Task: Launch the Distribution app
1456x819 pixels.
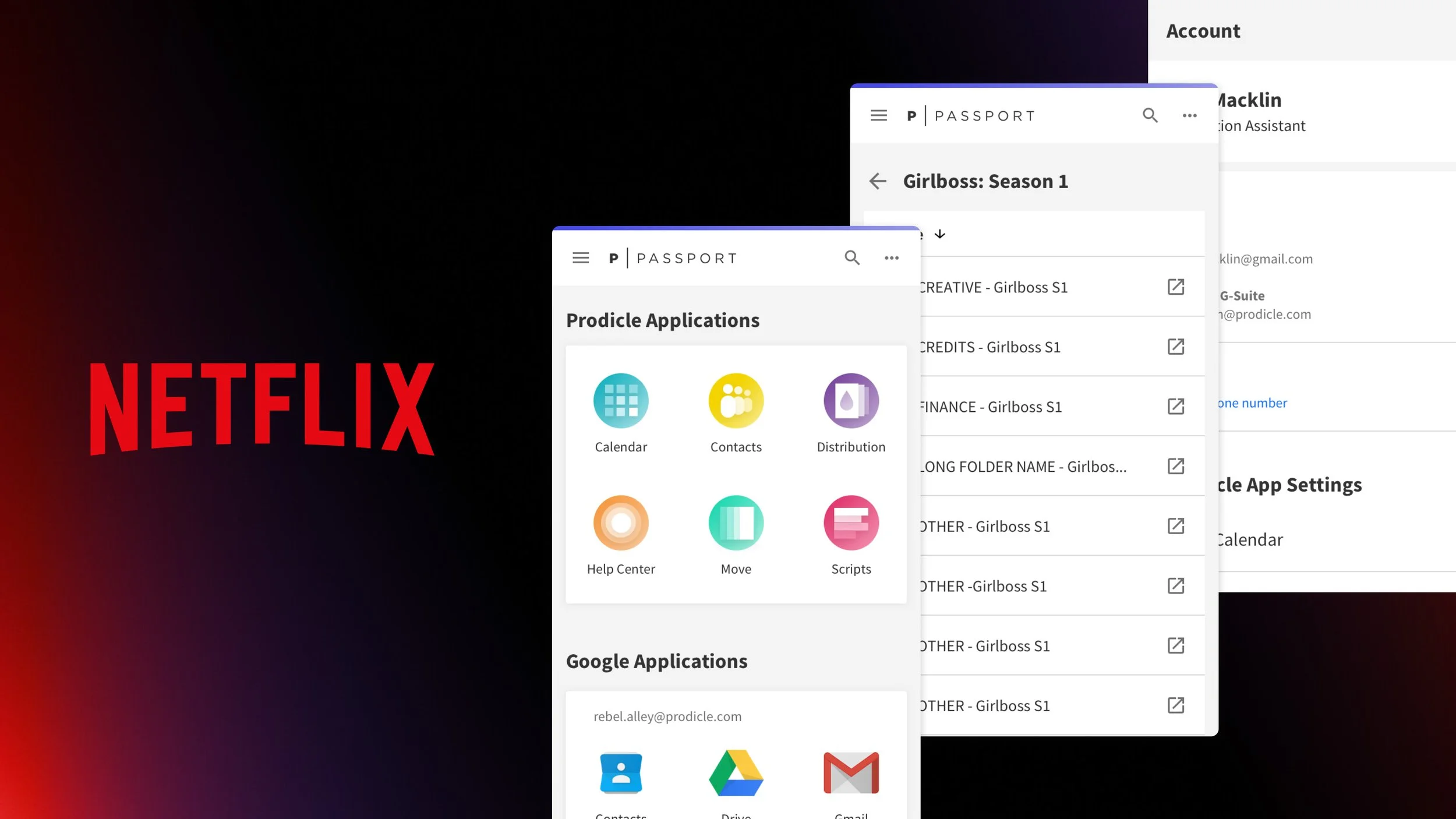Action: coord(851,413)
